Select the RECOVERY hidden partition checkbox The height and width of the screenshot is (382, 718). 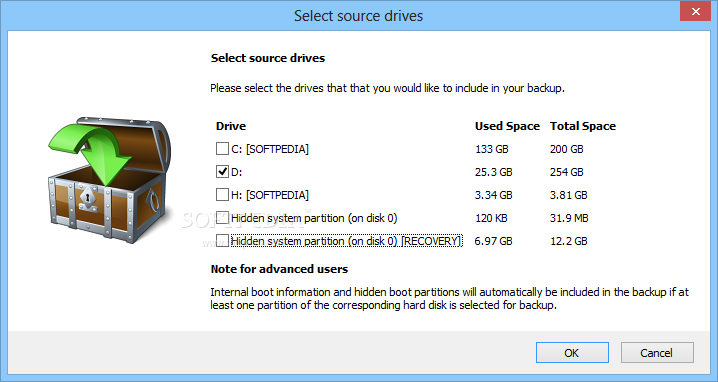(222, 240)
